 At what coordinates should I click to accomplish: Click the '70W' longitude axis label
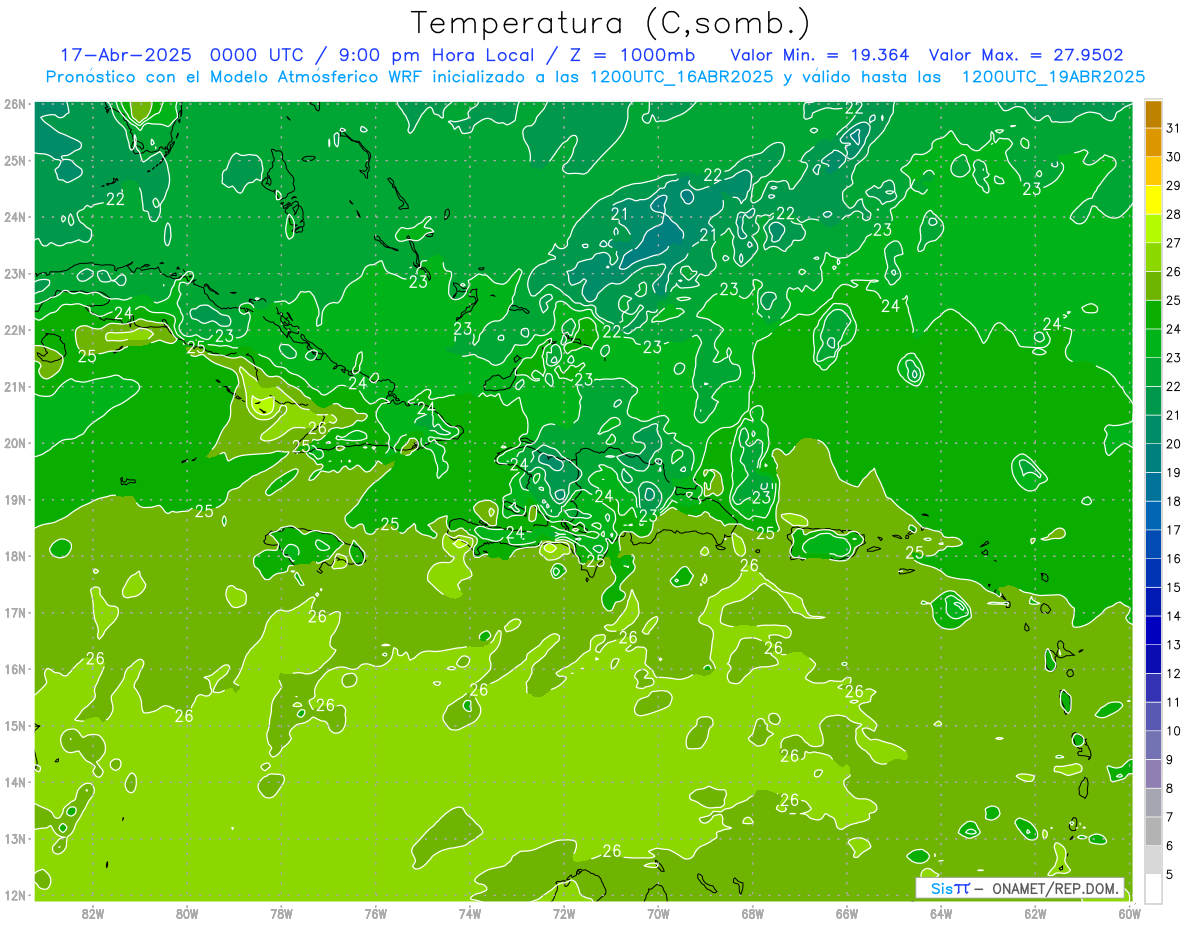658,913
